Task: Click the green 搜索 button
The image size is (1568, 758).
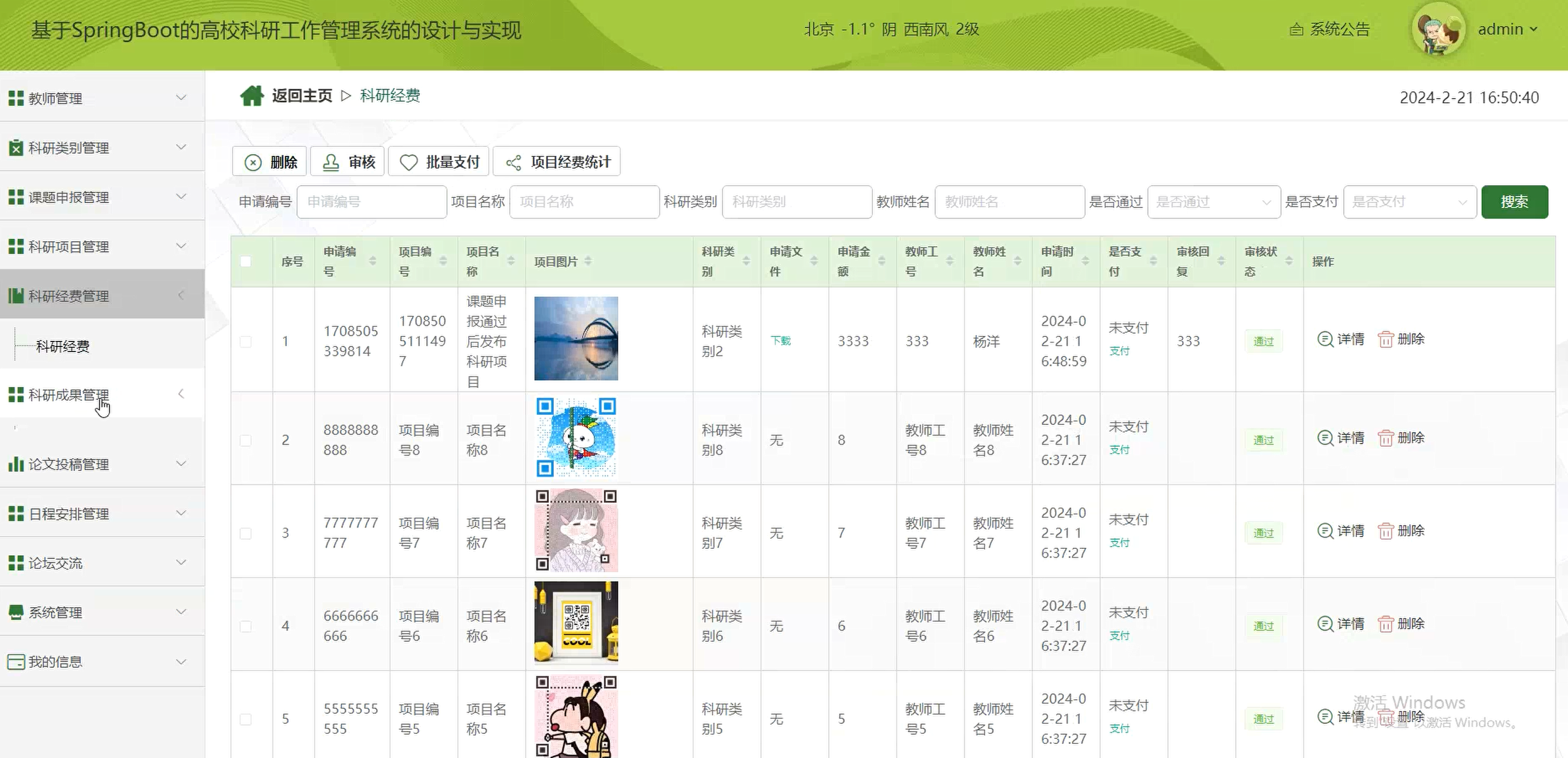Action: 1514,202
